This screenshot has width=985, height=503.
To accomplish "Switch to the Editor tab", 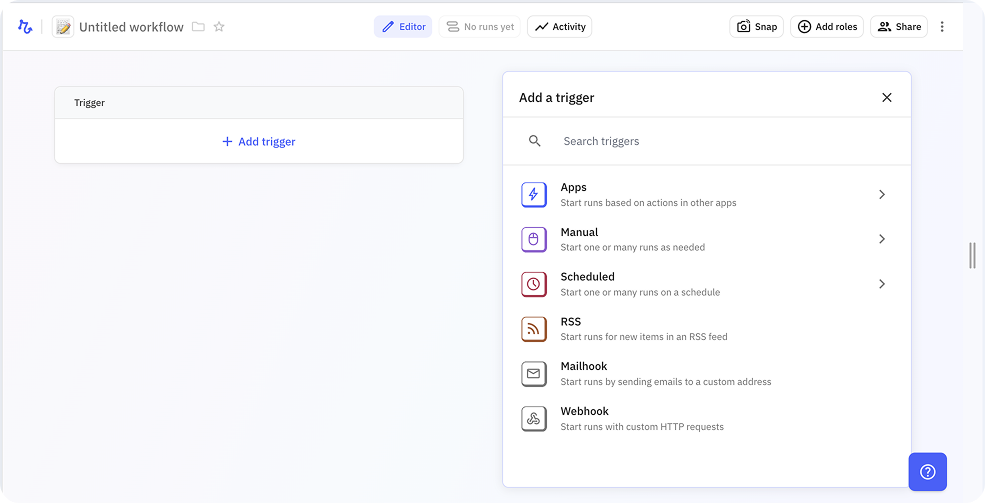I will [x=403, y=27].
